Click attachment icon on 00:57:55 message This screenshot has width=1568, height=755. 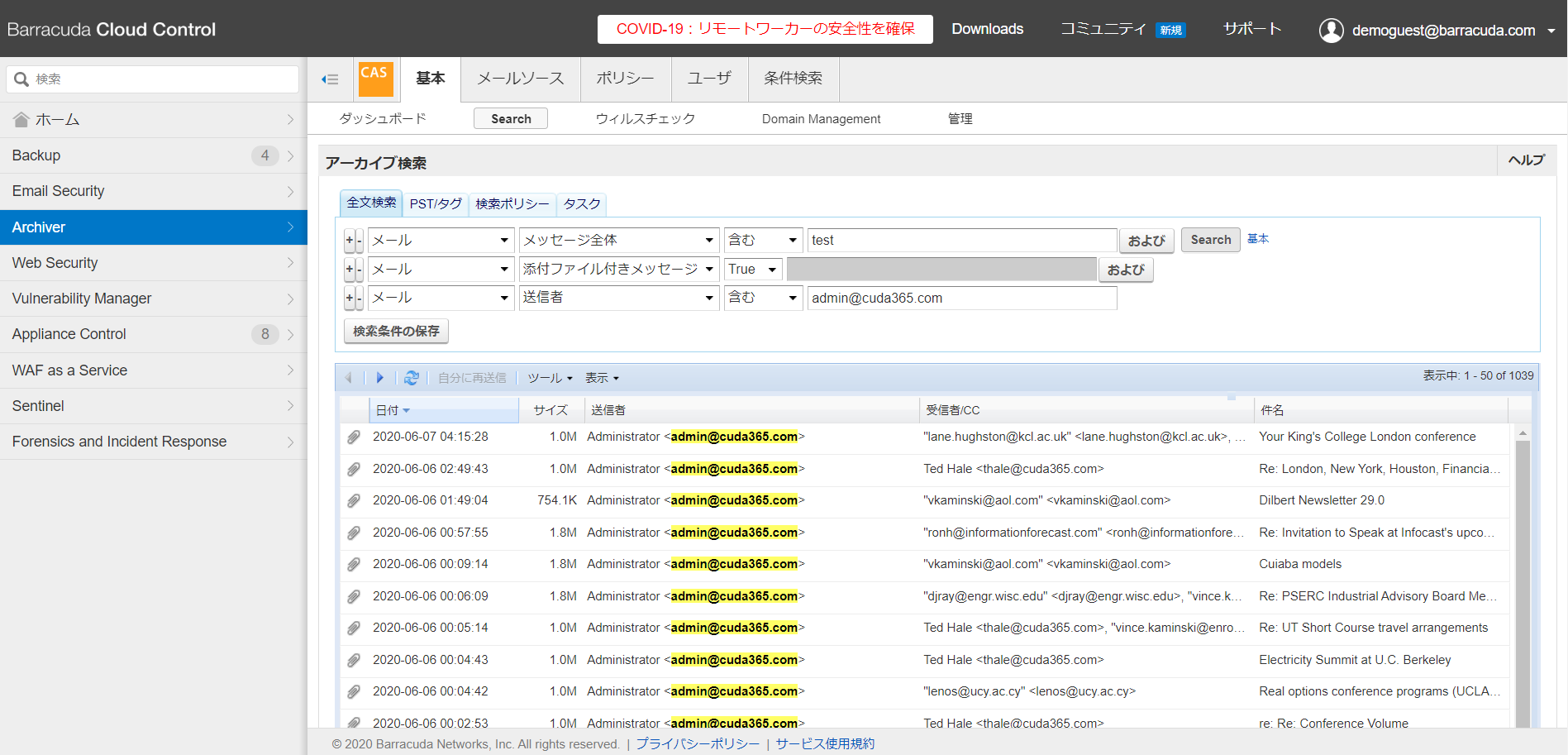pos(354,533)
